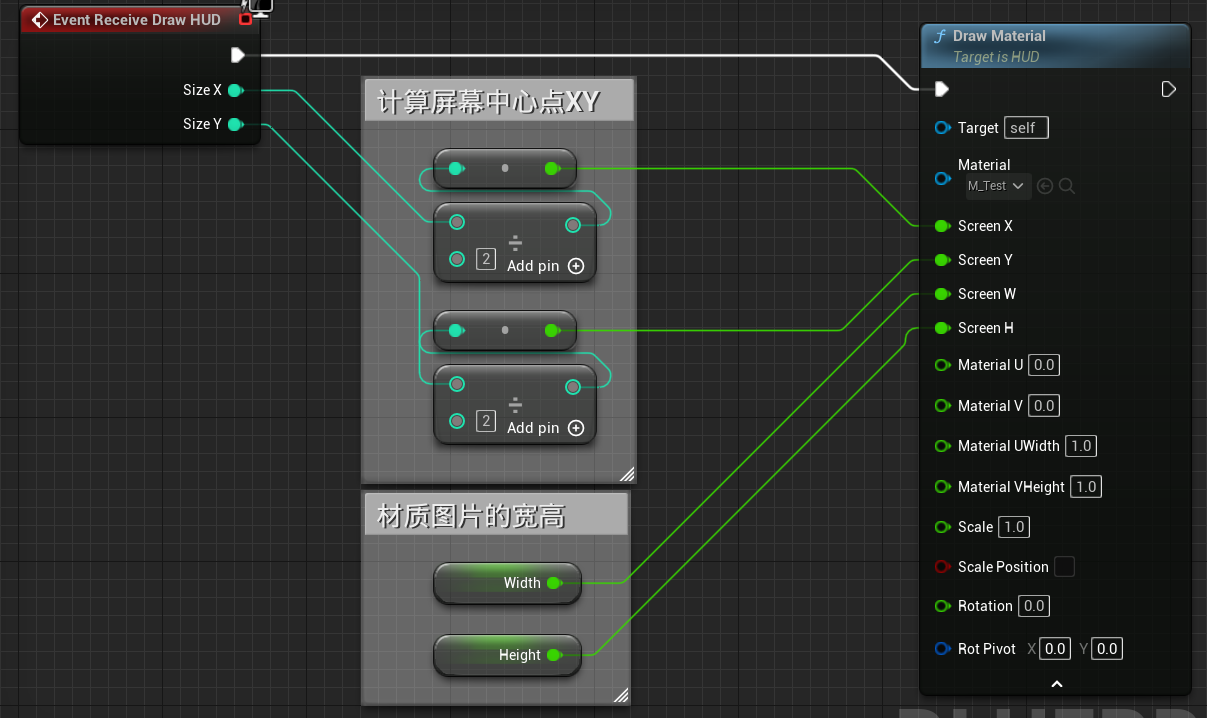Click the Screen X input pin
This screenshot has height=718, width=1207.
click(x=942, y=226)
